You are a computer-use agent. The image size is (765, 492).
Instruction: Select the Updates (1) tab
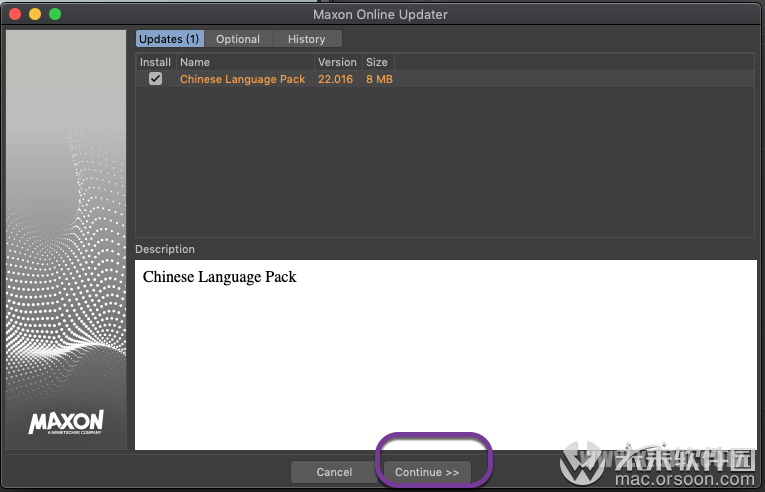pyautogui.click(x=169, y=39)
